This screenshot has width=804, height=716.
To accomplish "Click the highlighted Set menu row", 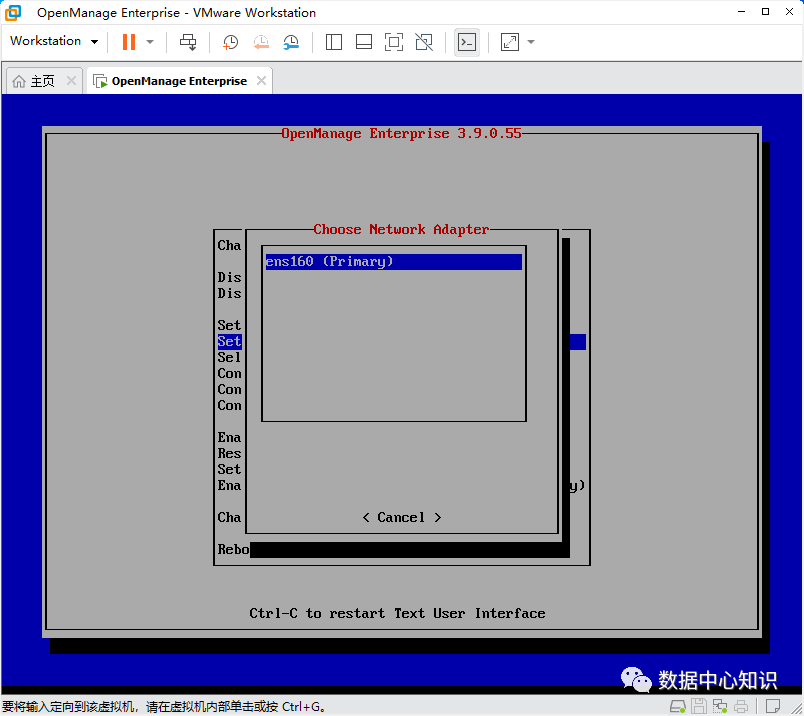I will click(x=229, y=342).
